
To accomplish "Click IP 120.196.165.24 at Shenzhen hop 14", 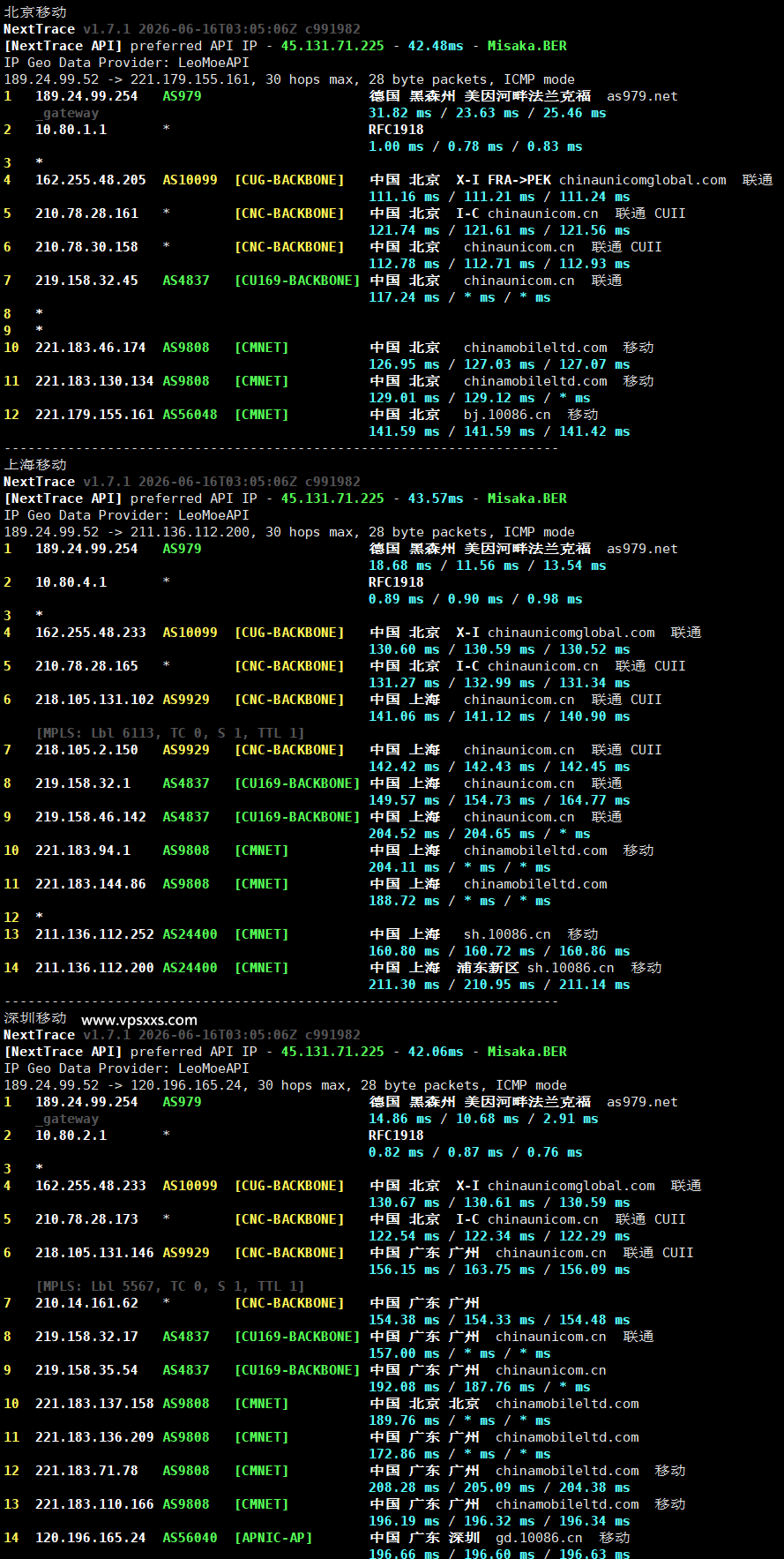I will point(91,1538).
